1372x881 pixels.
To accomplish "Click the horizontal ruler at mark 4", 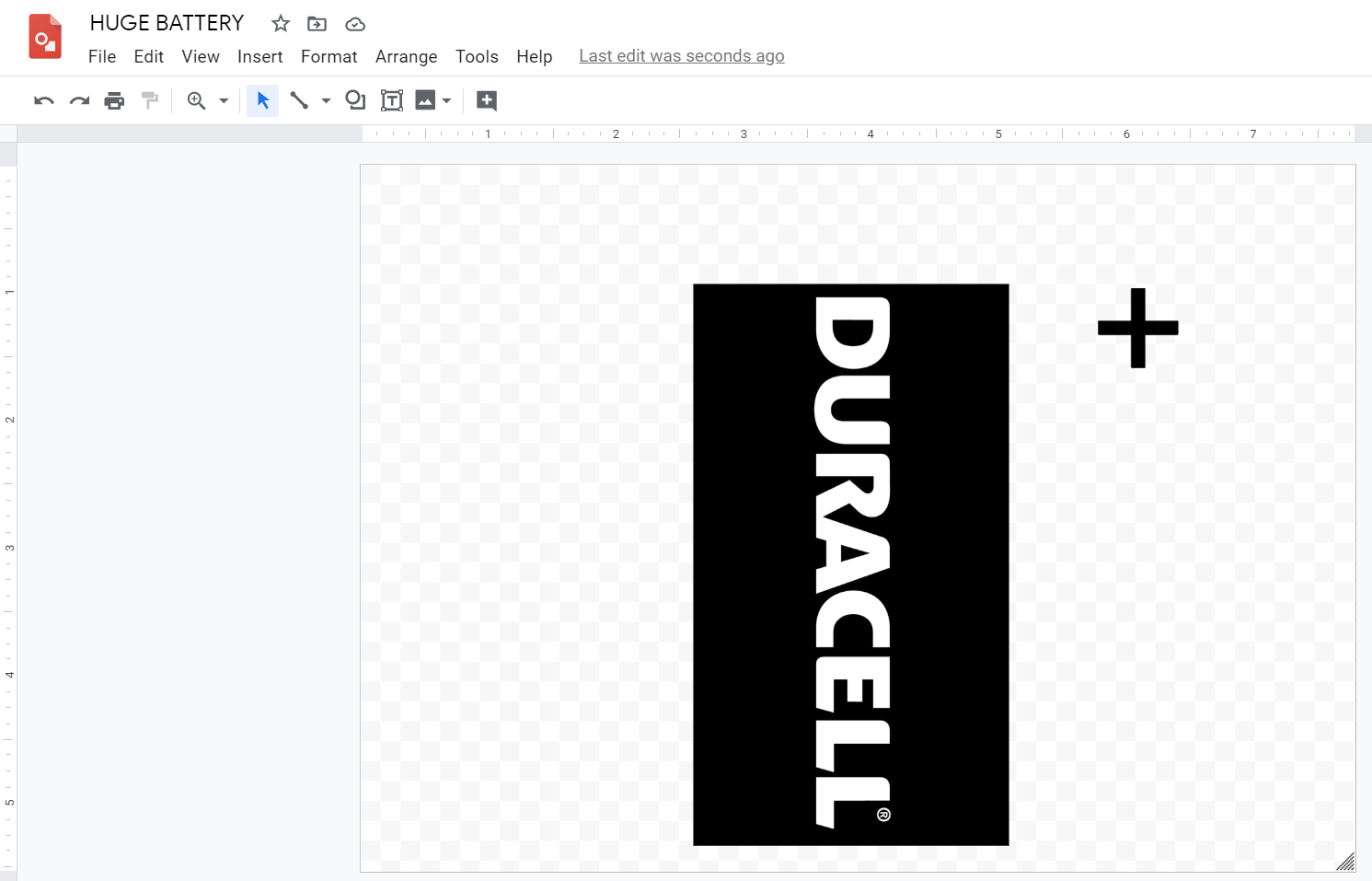I will pyautogui.click(x=870, y=133).
